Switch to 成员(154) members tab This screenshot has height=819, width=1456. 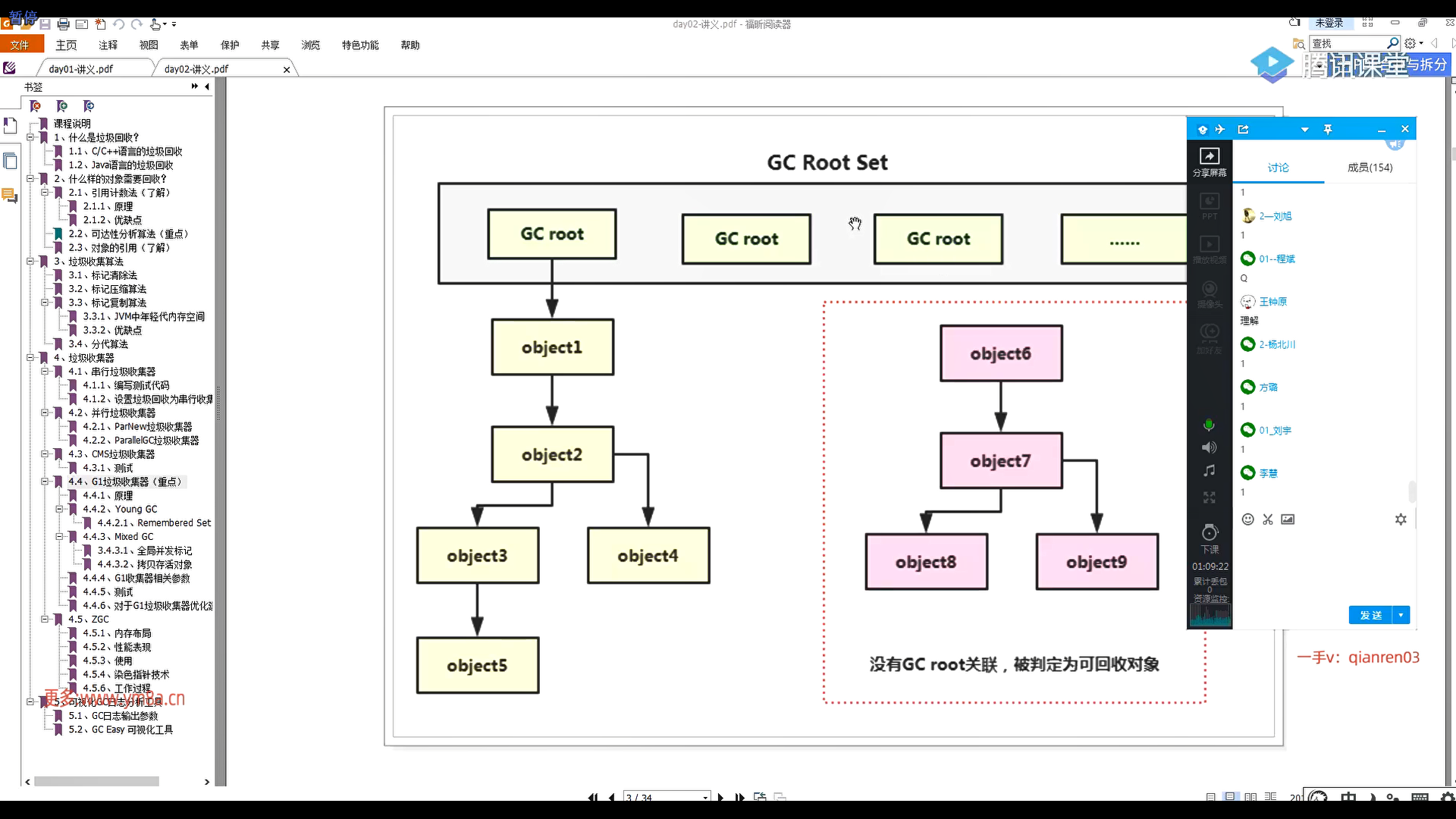[1370, 168]
